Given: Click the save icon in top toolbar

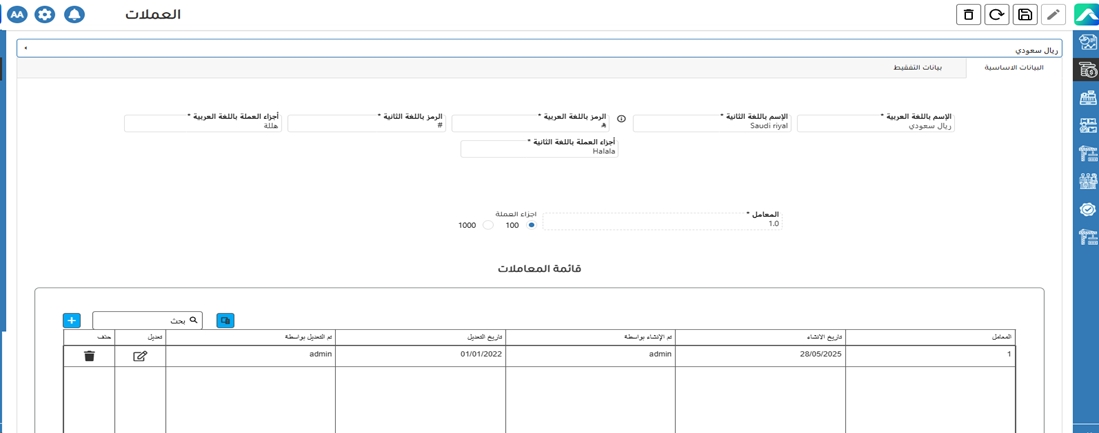Looking at the screenshot, I should tap(1024, 14).
